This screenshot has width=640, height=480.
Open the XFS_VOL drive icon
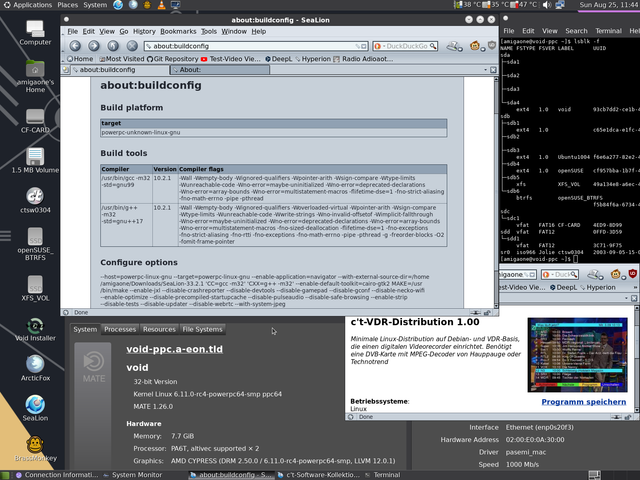click(35, 288)
